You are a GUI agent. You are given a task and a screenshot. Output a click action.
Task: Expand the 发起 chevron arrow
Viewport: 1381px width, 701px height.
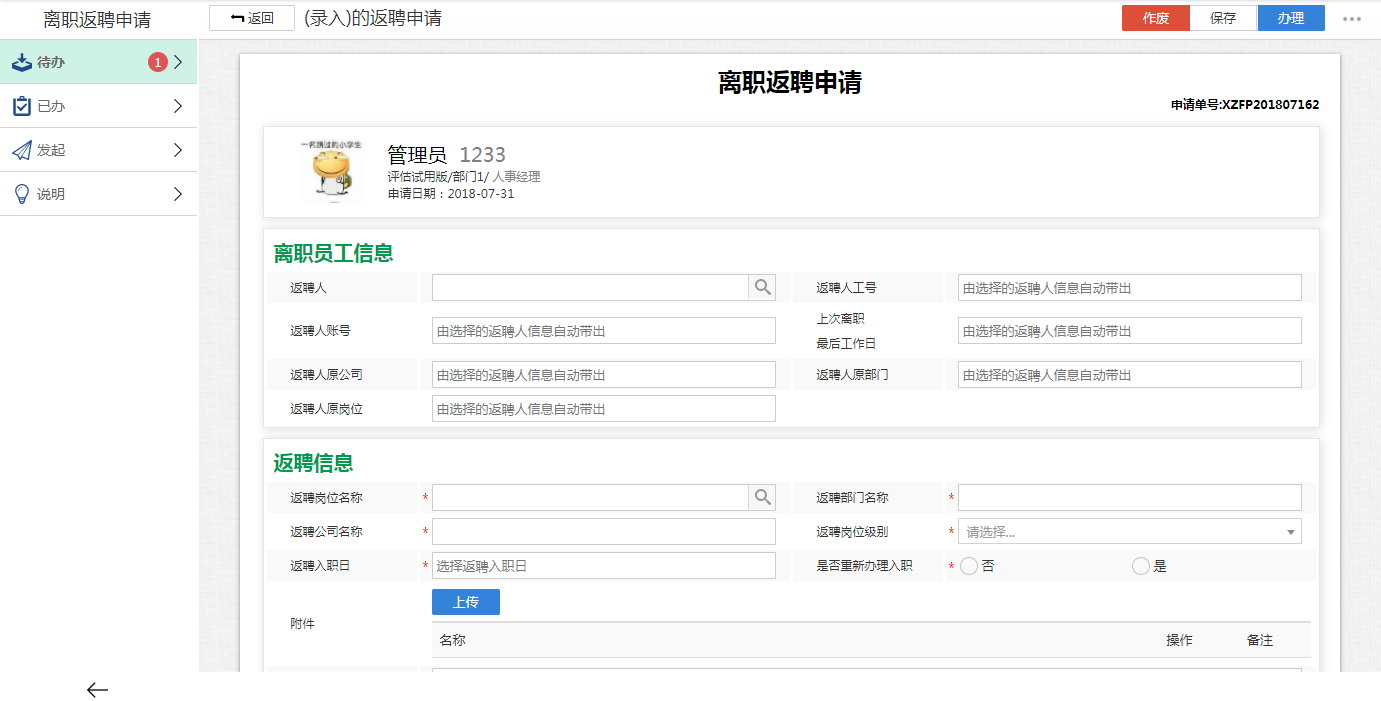point(178,150)
